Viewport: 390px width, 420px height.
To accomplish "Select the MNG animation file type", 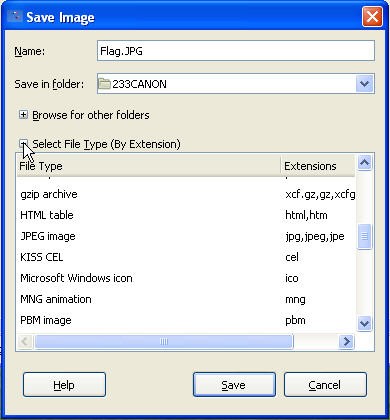I will point(56,299).
